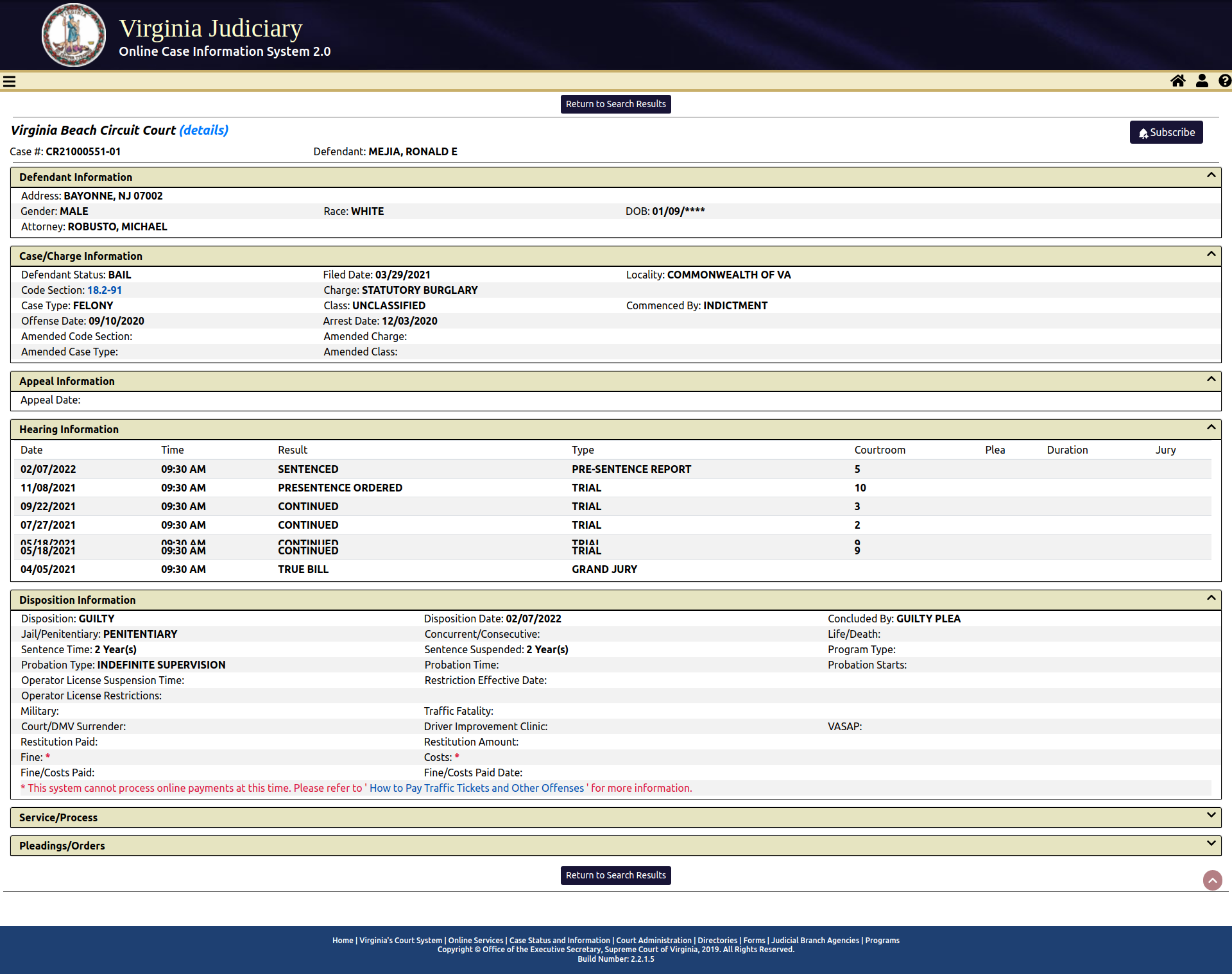Open Forms footer link

[x=755, y=941]
